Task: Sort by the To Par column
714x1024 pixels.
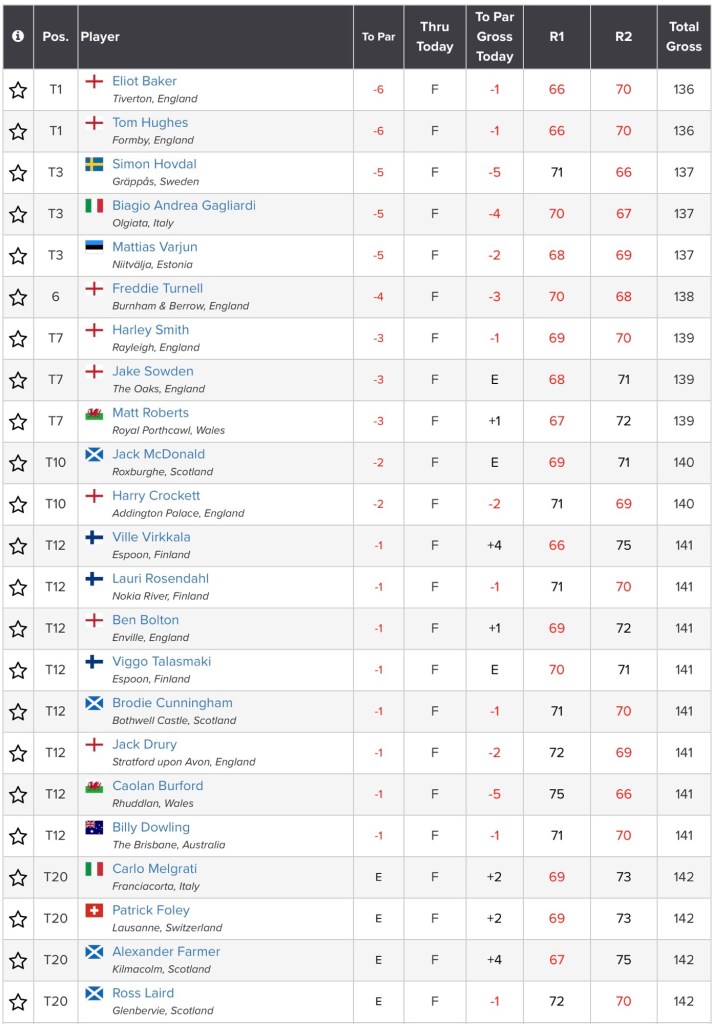Action: 378,36
